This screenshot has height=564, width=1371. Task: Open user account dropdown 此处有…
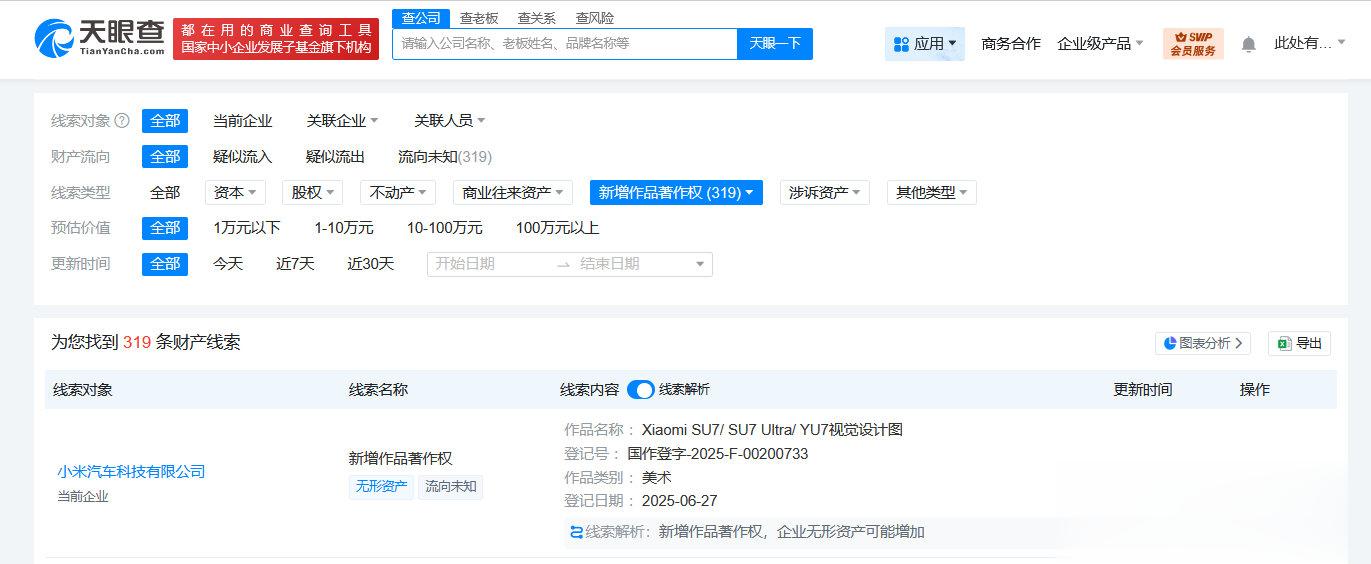coord(1310,43)
